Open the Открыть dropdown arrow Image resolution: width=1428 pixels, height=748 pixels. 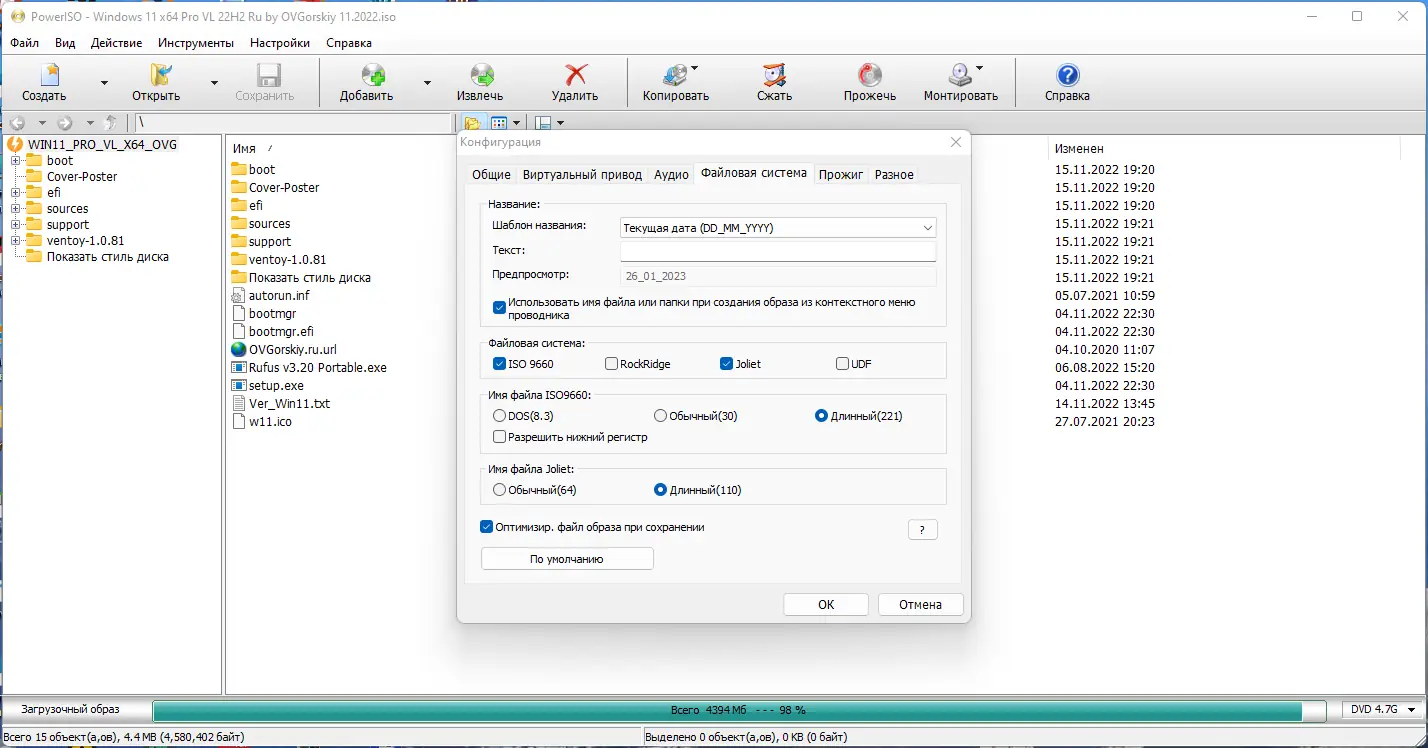(214, 83)
